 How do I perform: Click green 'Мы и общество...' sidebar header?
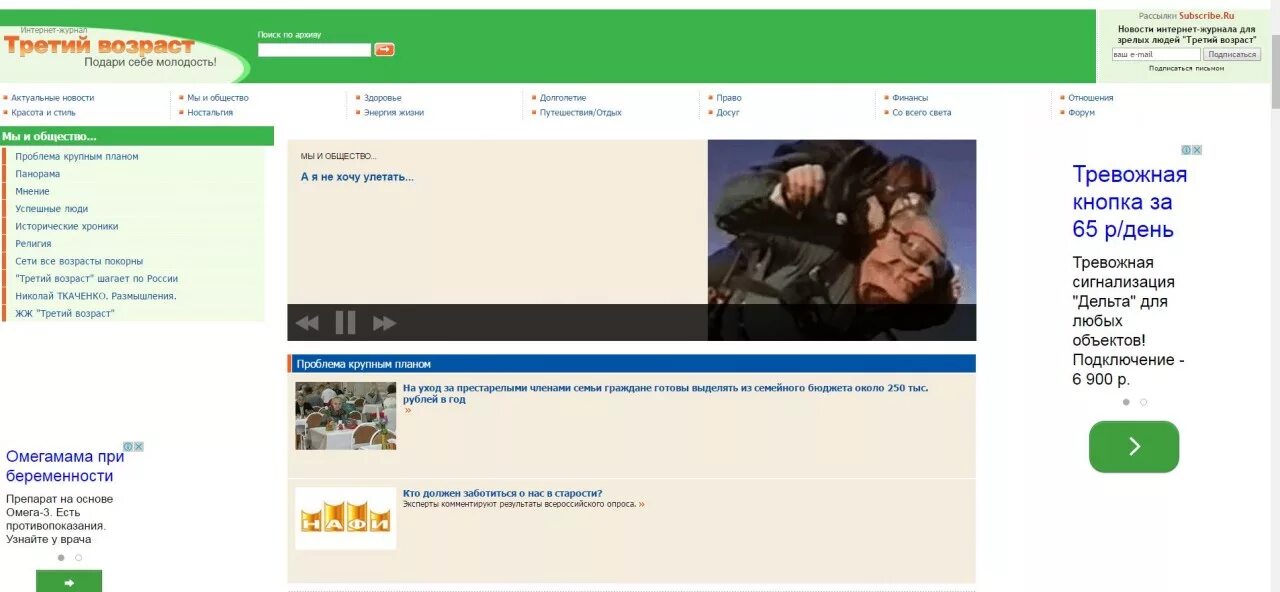137,136
